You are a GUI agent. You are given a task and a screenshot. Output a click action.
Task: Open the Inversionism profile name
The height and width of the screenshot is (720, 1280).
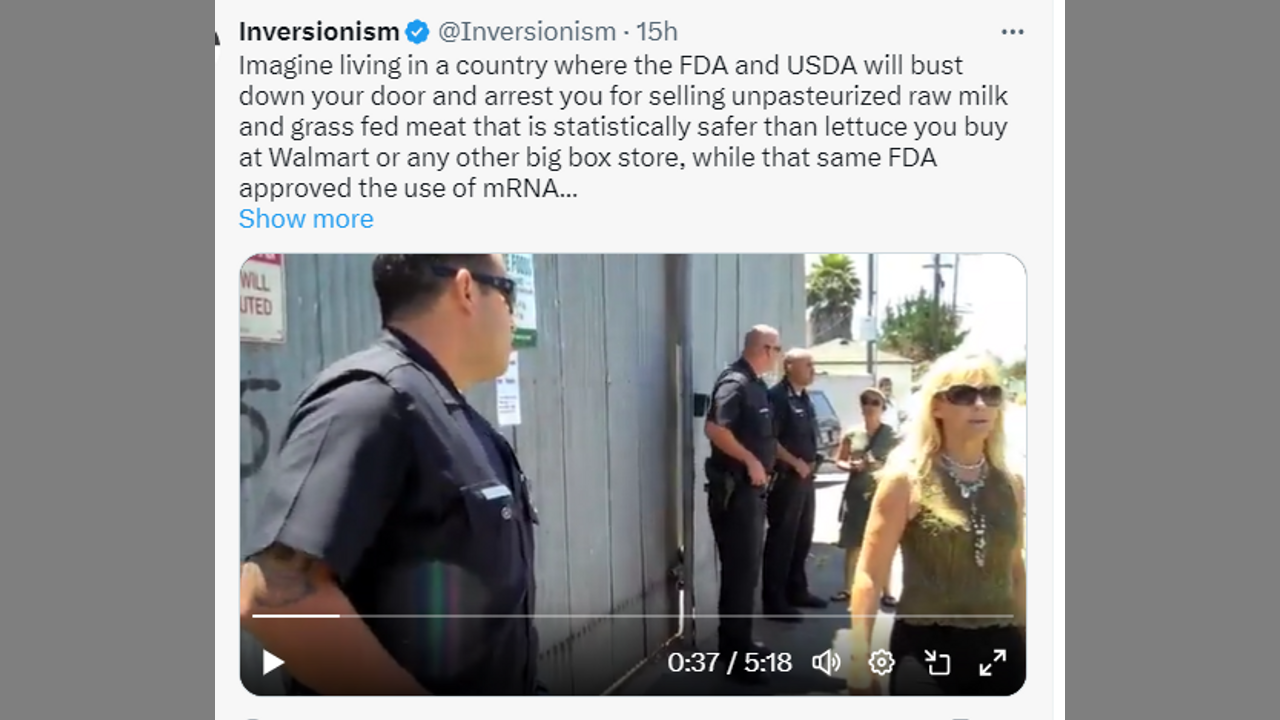click(319, 32)
